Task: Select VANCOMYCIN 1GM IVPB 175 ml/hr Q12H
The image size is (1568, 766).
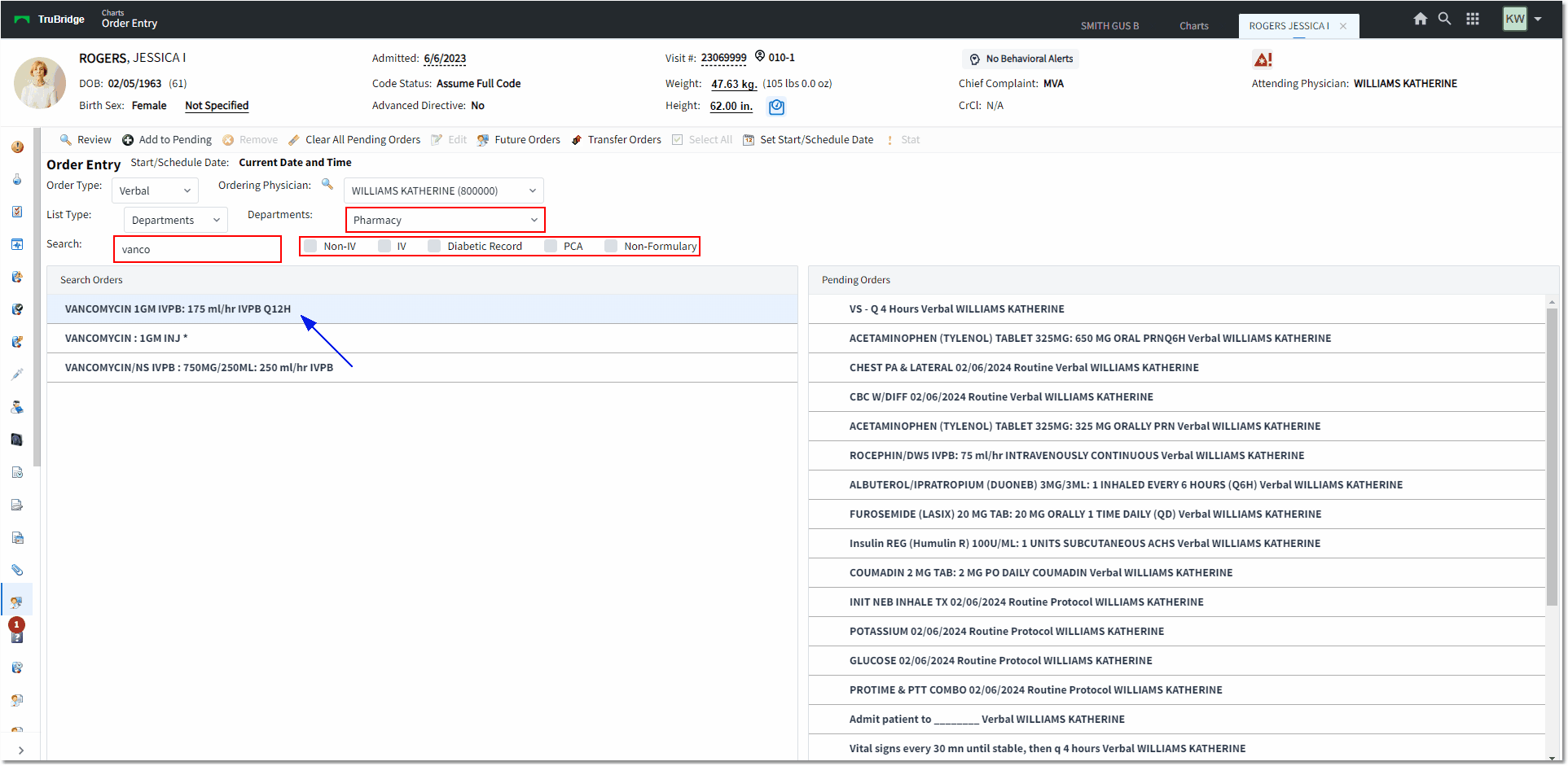Action: pos(422,309)
